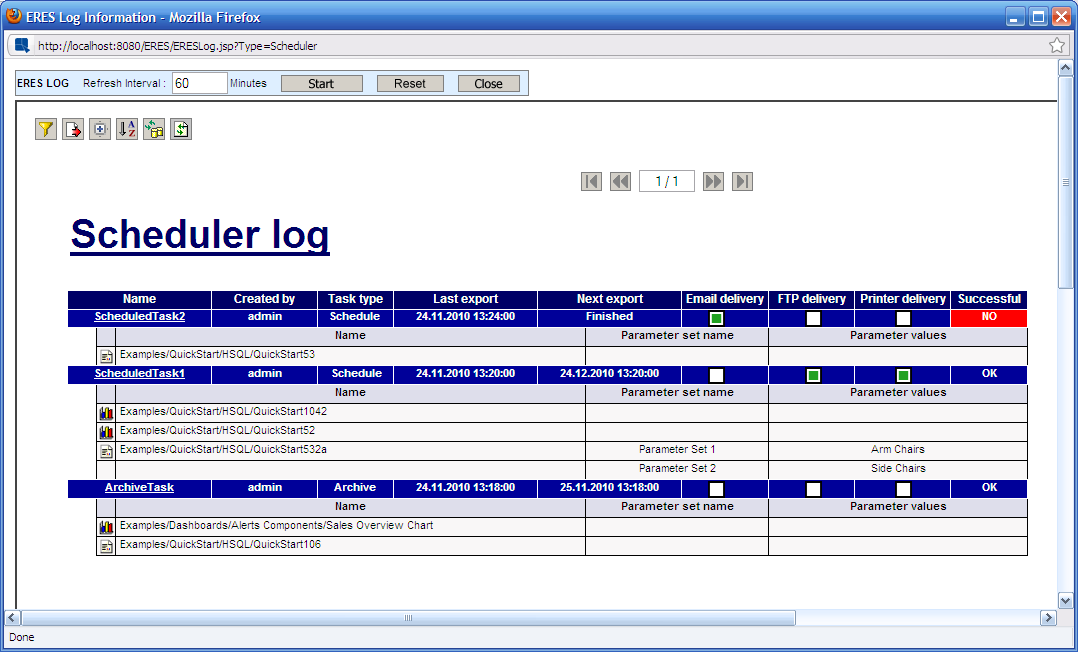The width and height of the screenshot is (1078, 652).
Task: Go to the next page of the log
Action: (x=713, y=182)
